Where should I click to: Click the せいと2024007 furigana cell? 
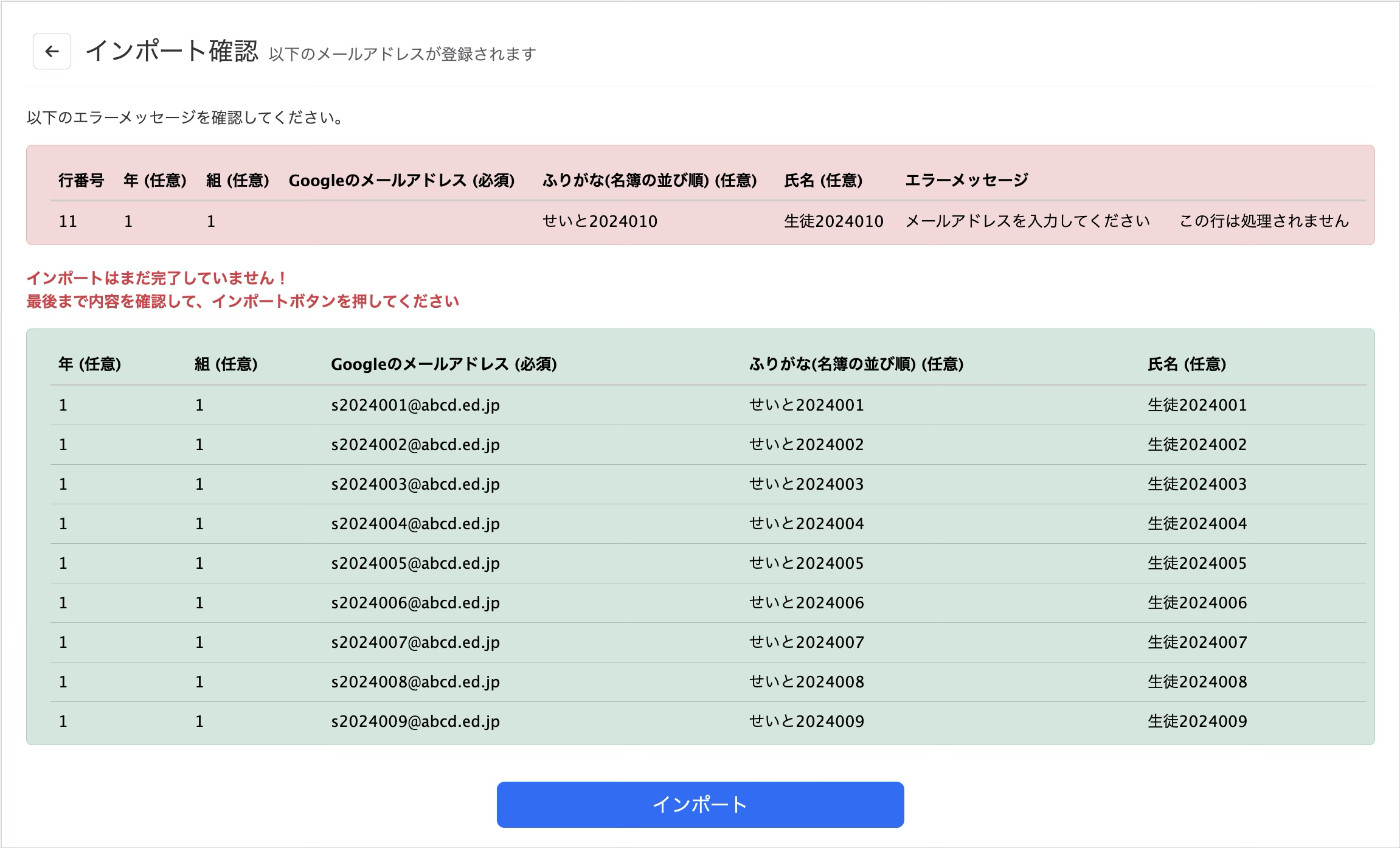[x=806, y=642]
